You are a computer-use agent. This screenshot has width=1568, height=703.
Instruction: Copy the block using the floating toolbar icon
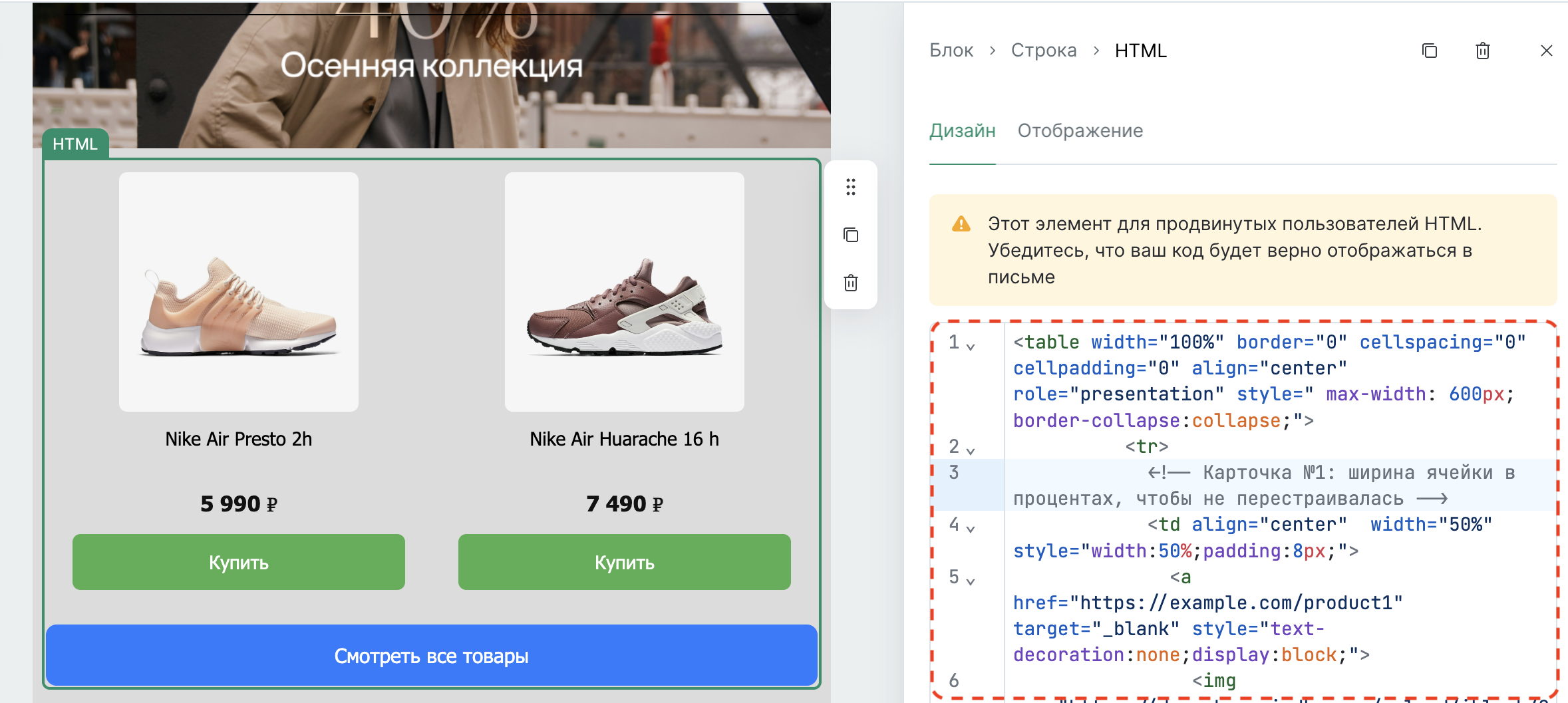tap(851, 235)
